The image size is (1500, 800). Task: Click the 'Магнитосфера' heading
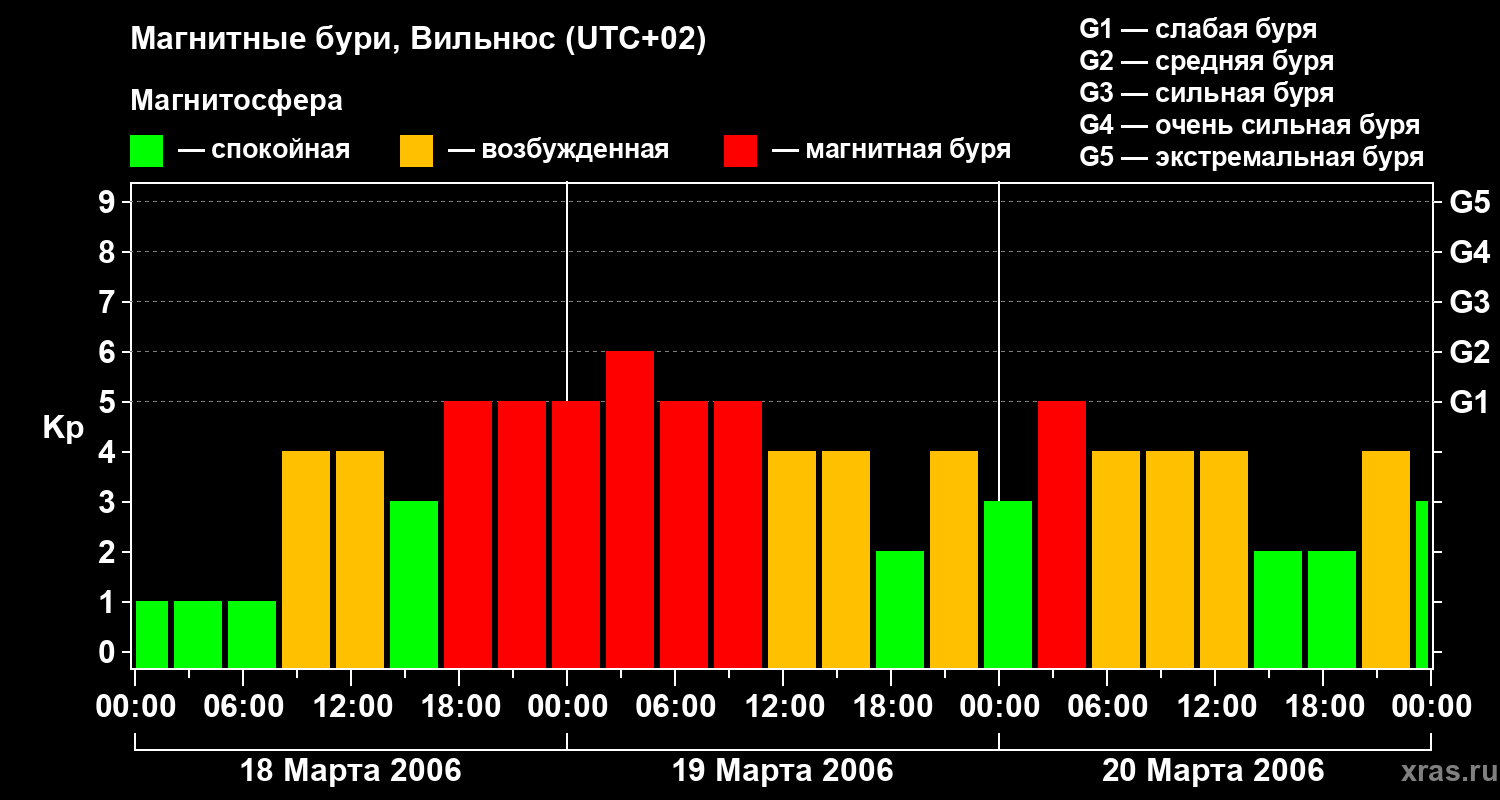click(x=236, y=101)
